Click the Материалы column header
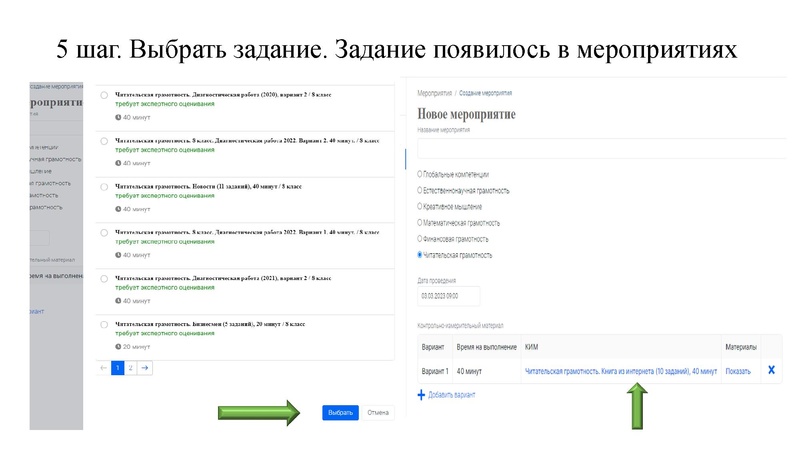Viewport: 800px width, 450px height. (741, 347)
